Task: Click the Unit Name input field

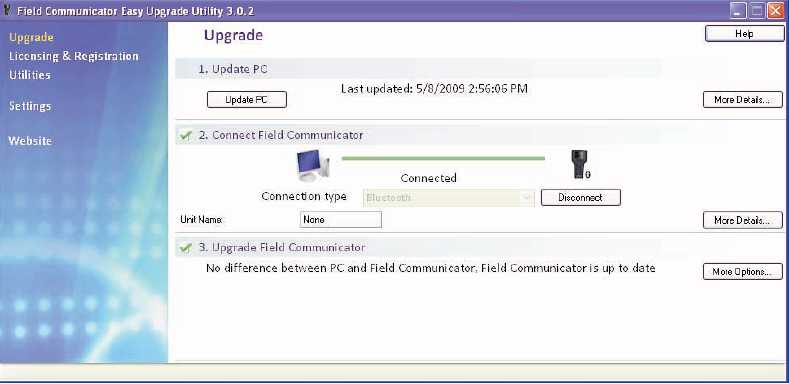Action: (341, 220)
